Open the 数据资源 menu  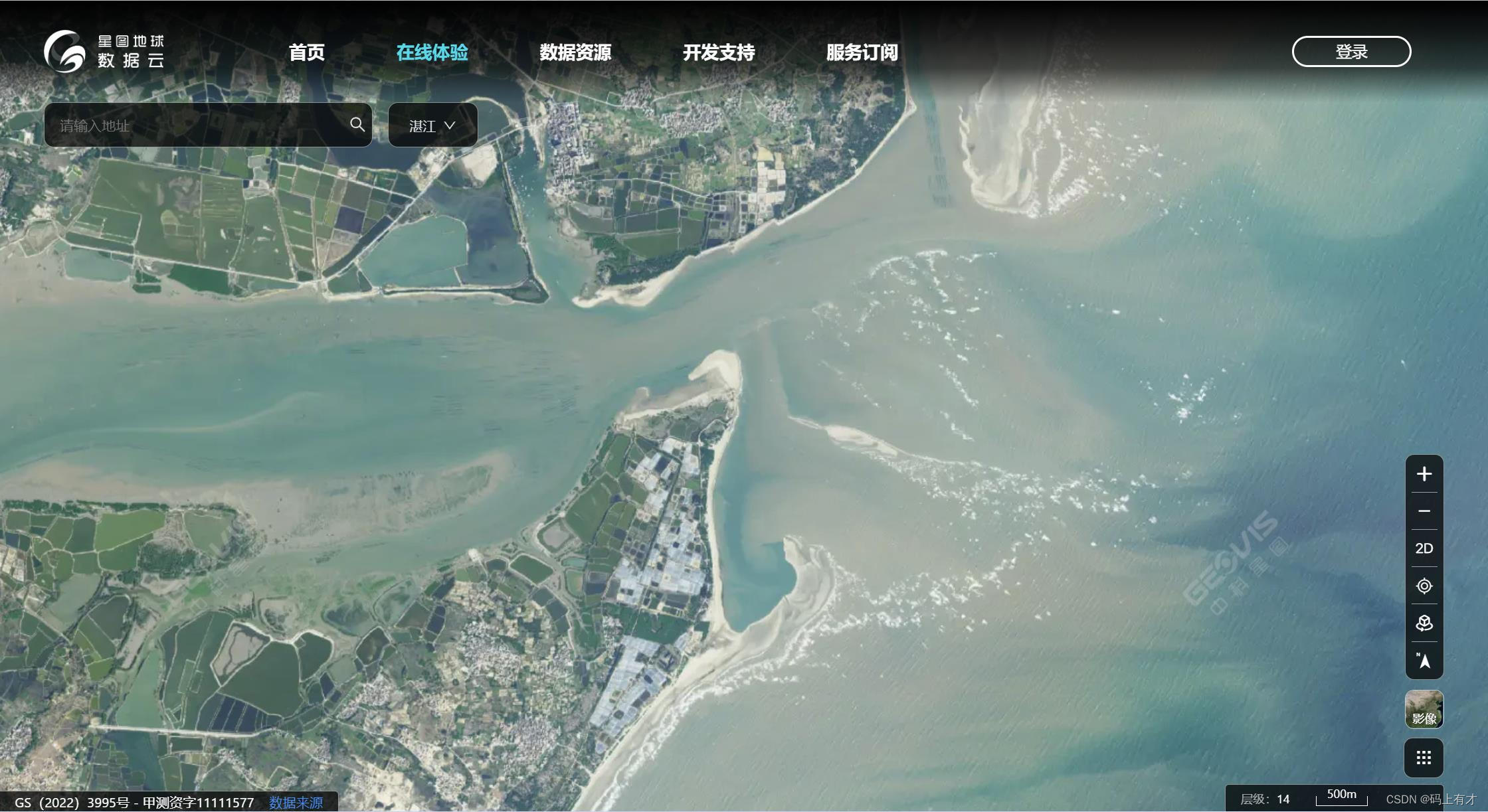(x=575, y=52)
